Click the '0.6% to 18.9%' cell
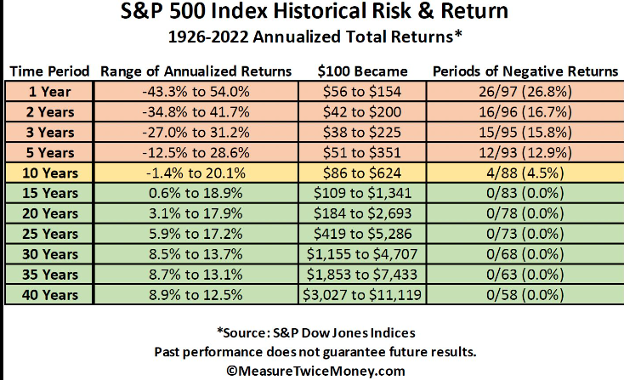The width and height of the screenshot is (624, 380). [196, 193]
